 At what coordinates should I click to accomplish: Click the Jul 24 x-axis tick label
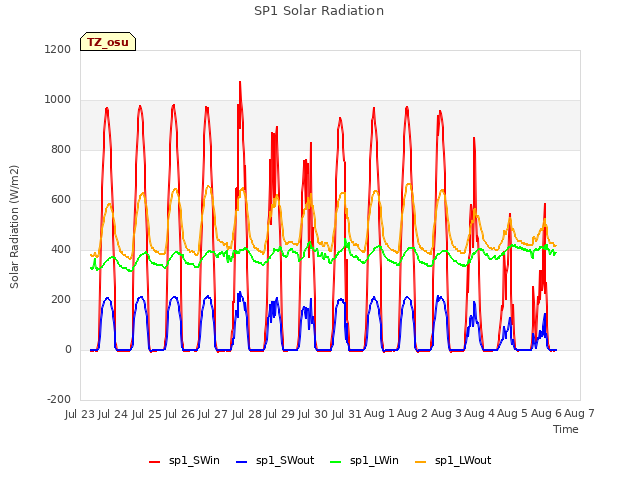113,414
